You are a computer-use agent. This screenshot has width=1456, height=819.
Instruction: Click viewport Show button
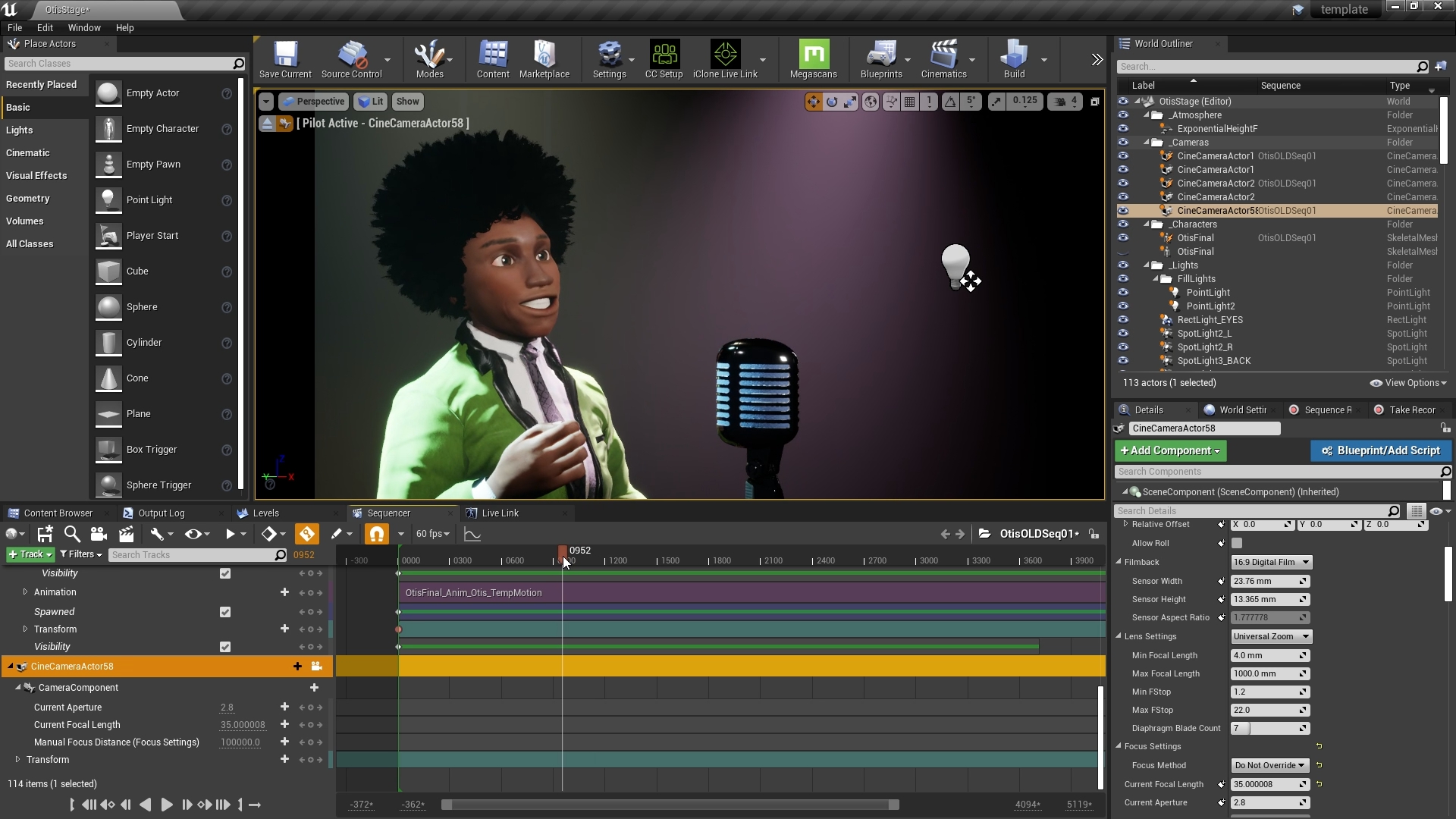407,102
